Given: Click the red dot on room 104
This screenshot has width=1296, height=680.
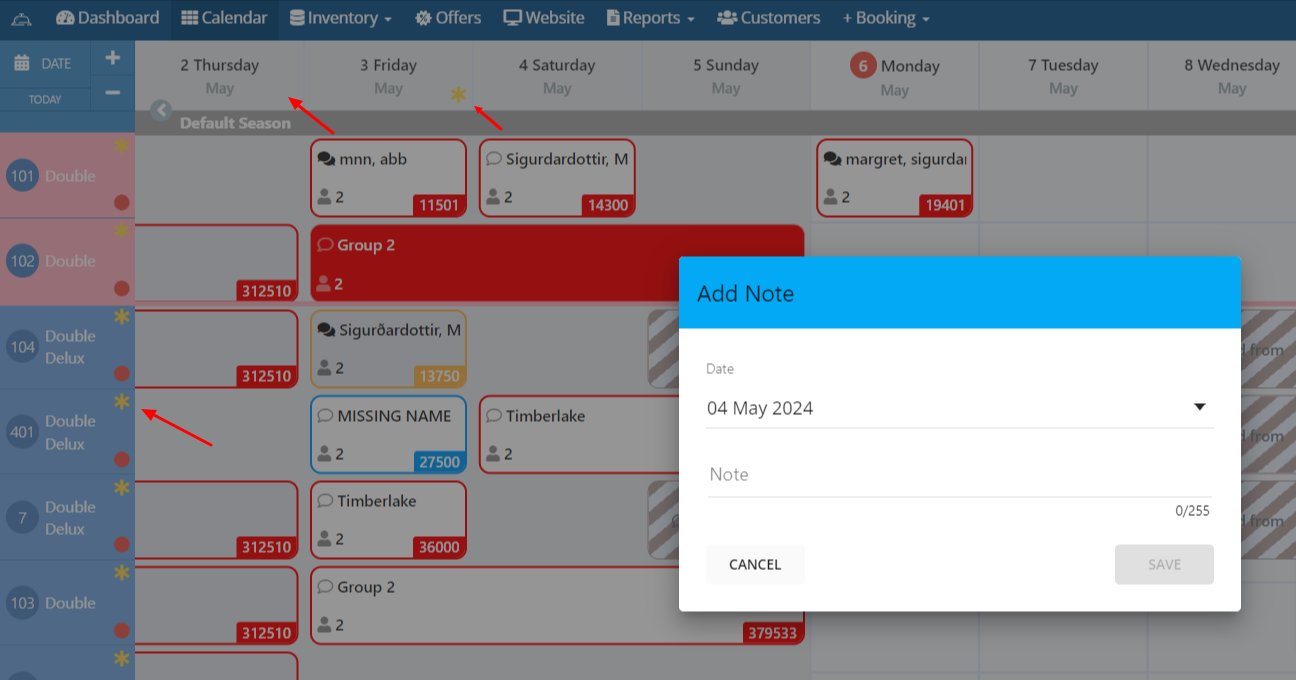Looking at the screenshot, I should pyautogui.click(x=122, y=374).
